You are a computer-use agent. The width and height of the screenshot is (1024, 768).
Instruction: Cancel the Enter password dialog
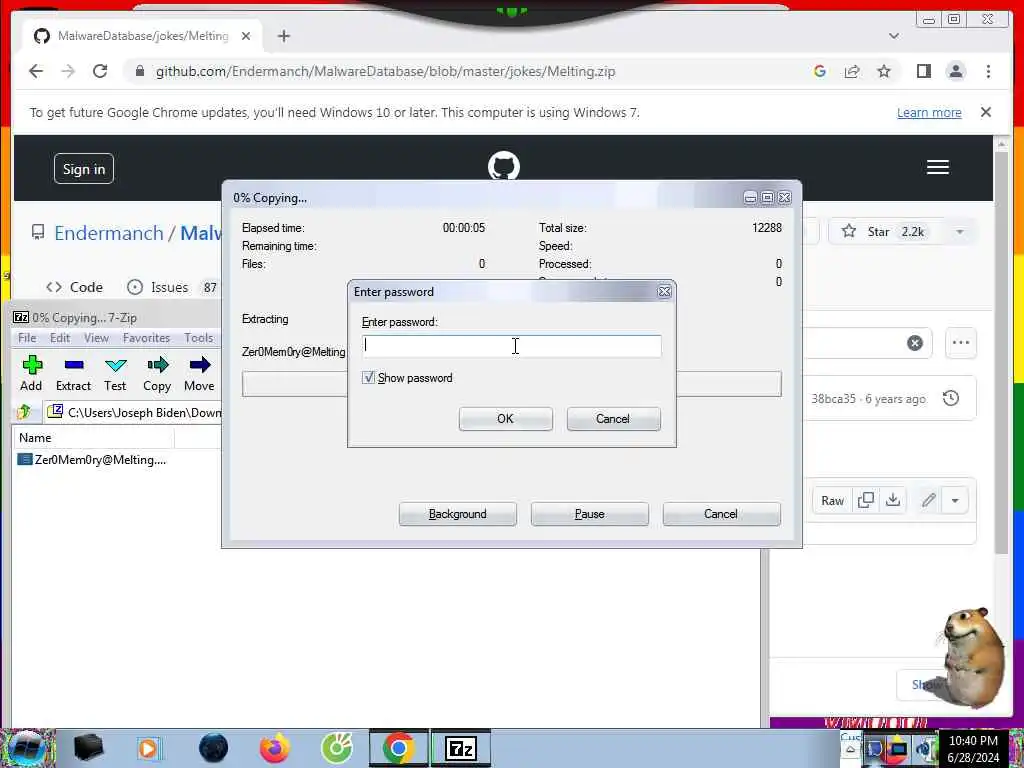tap(613, 419)
